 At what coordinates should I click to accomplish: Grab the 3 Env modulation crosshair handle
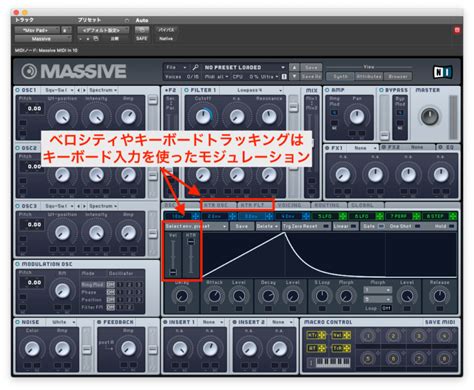tap(269, 216)
